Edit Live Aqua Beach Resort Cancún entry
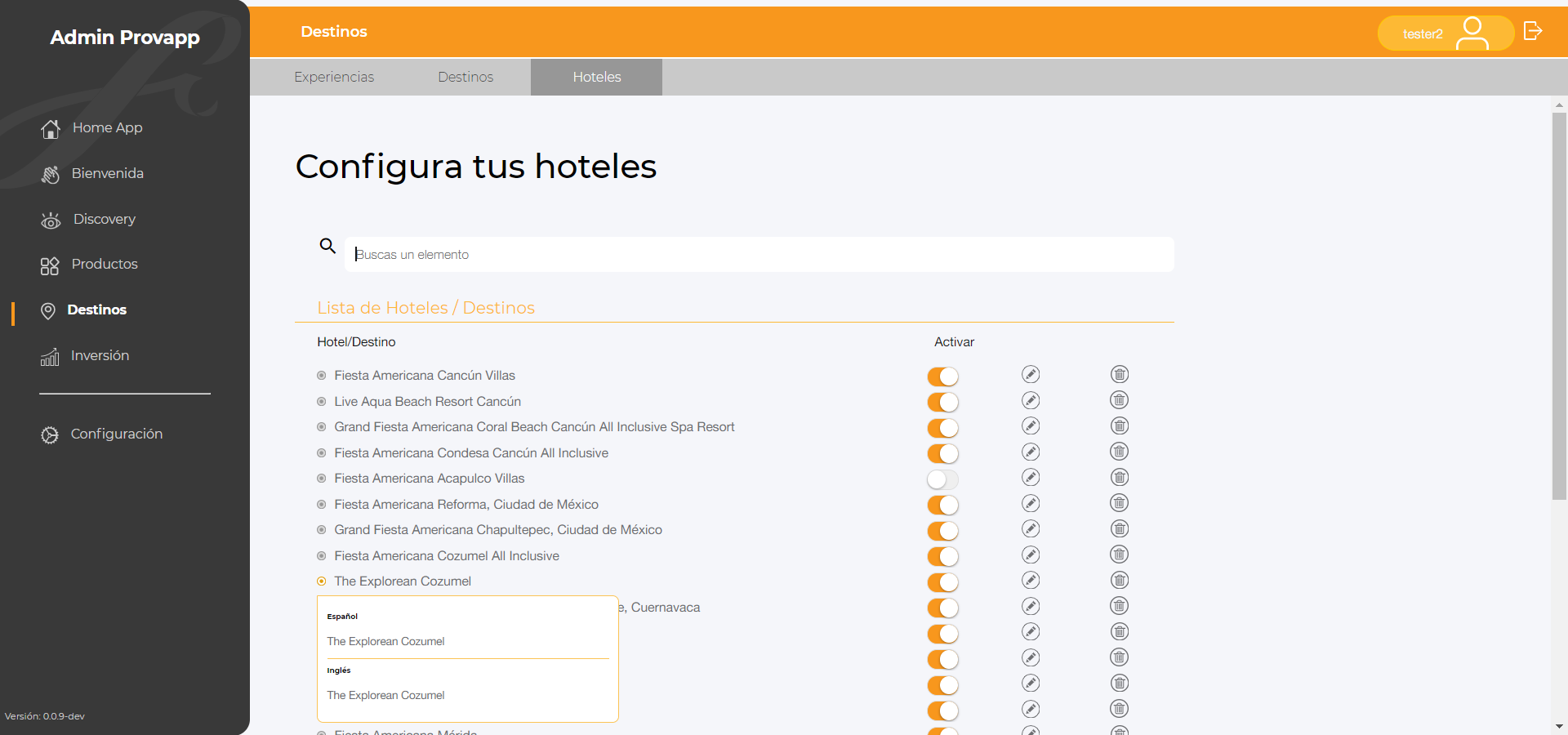 pyautogui.click(x=1031, y=400)
